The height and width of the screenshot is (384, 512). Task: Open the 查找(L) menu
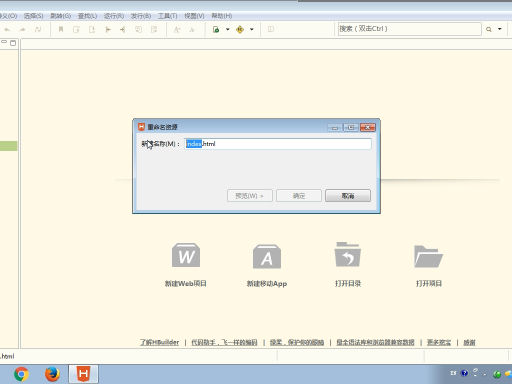(87, 16)
